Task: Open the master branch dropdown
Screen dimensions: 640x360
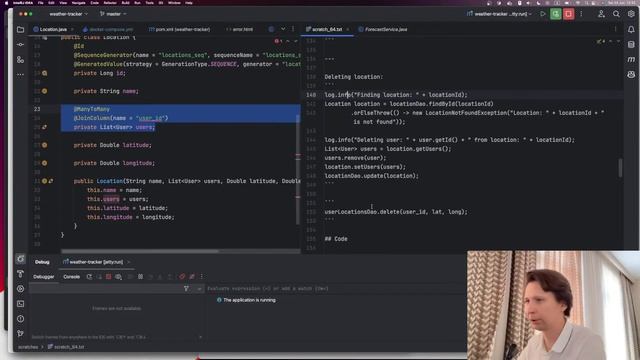Action: [x=113, y=14]
